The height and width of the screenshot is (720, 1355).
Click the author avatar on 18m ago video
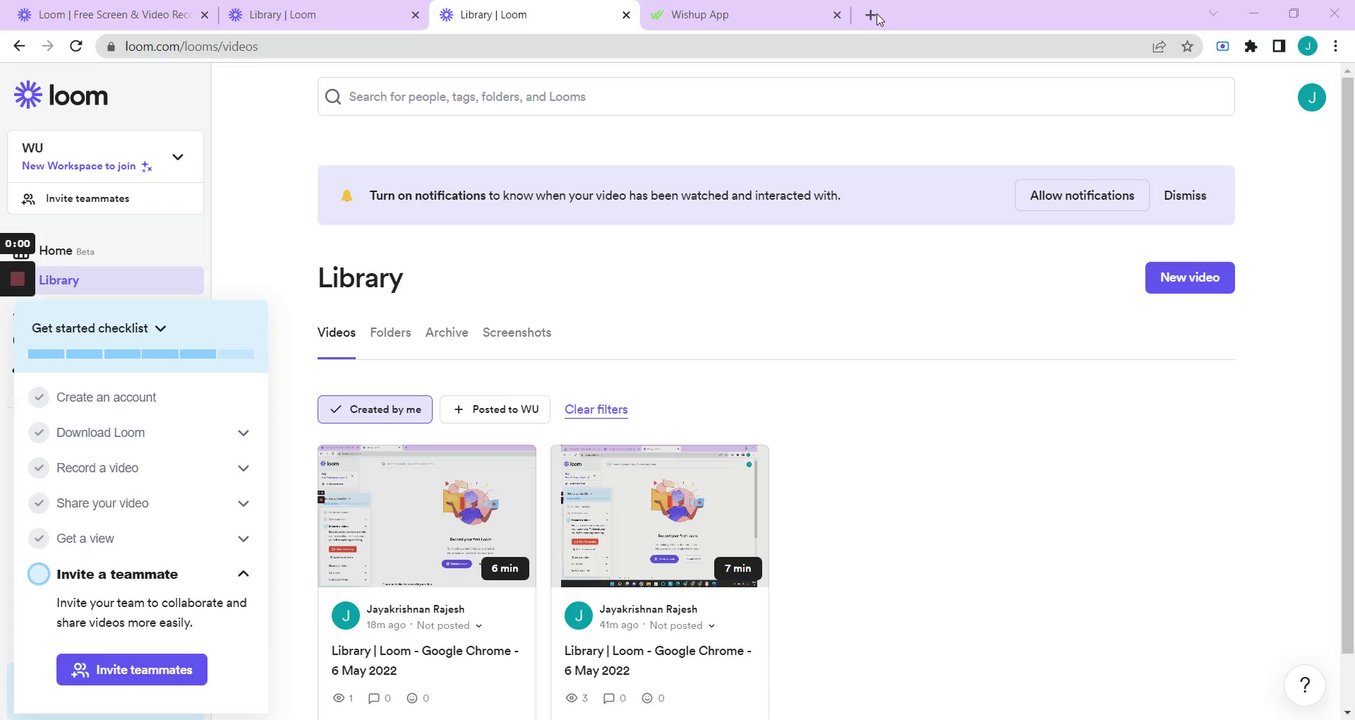[345, 616]
